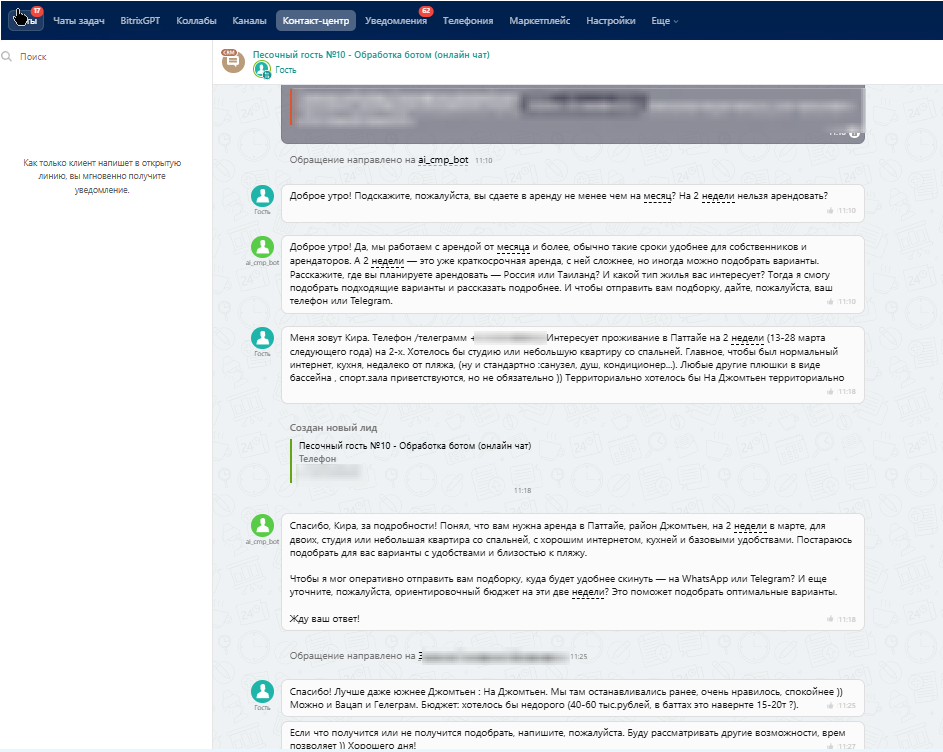Open the Чаты задач tab
943x752 pixels.
pos(79,20)
